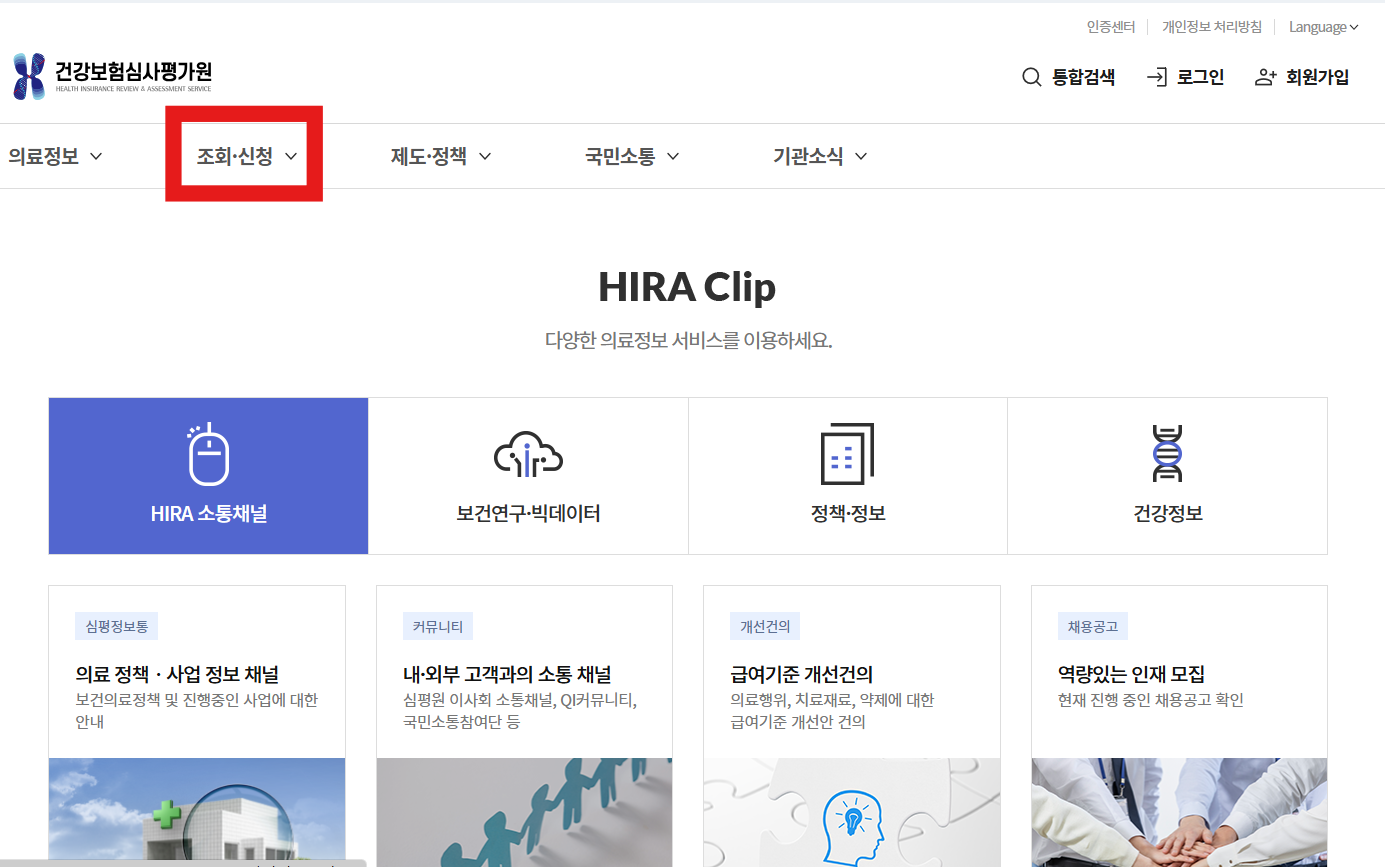Open the 내·외부 고객과의 소통 채널 card title
This screenshot has height=867, width=1385.
tap(507, 674)
